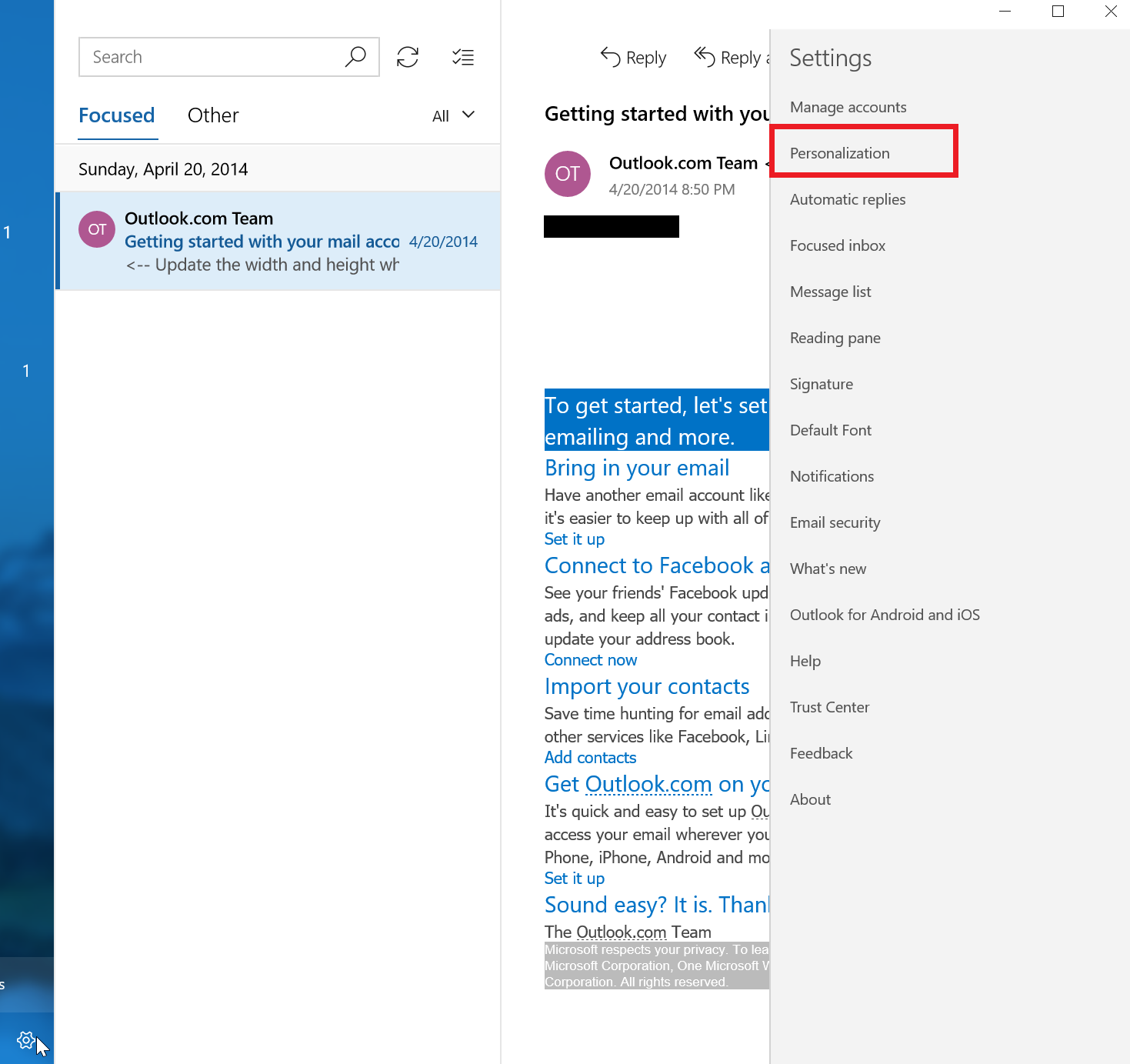Click the Settings panel title
The height and width of the screenshot is (1064, 1130).
click(831, 58)
